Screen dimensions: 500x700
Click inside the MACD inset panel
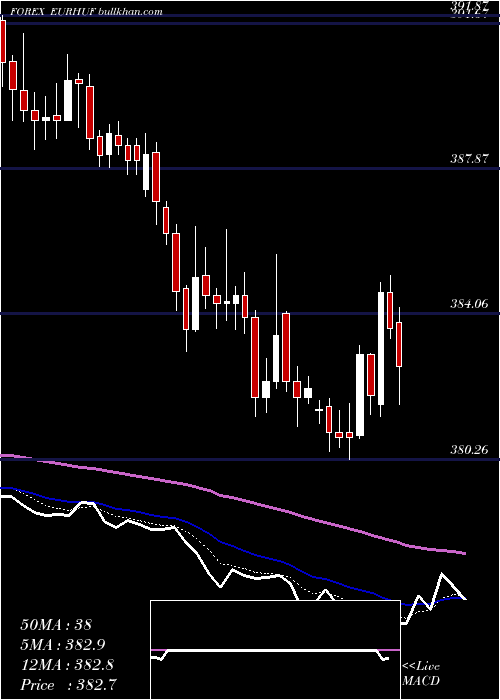[x=275, y=650]
